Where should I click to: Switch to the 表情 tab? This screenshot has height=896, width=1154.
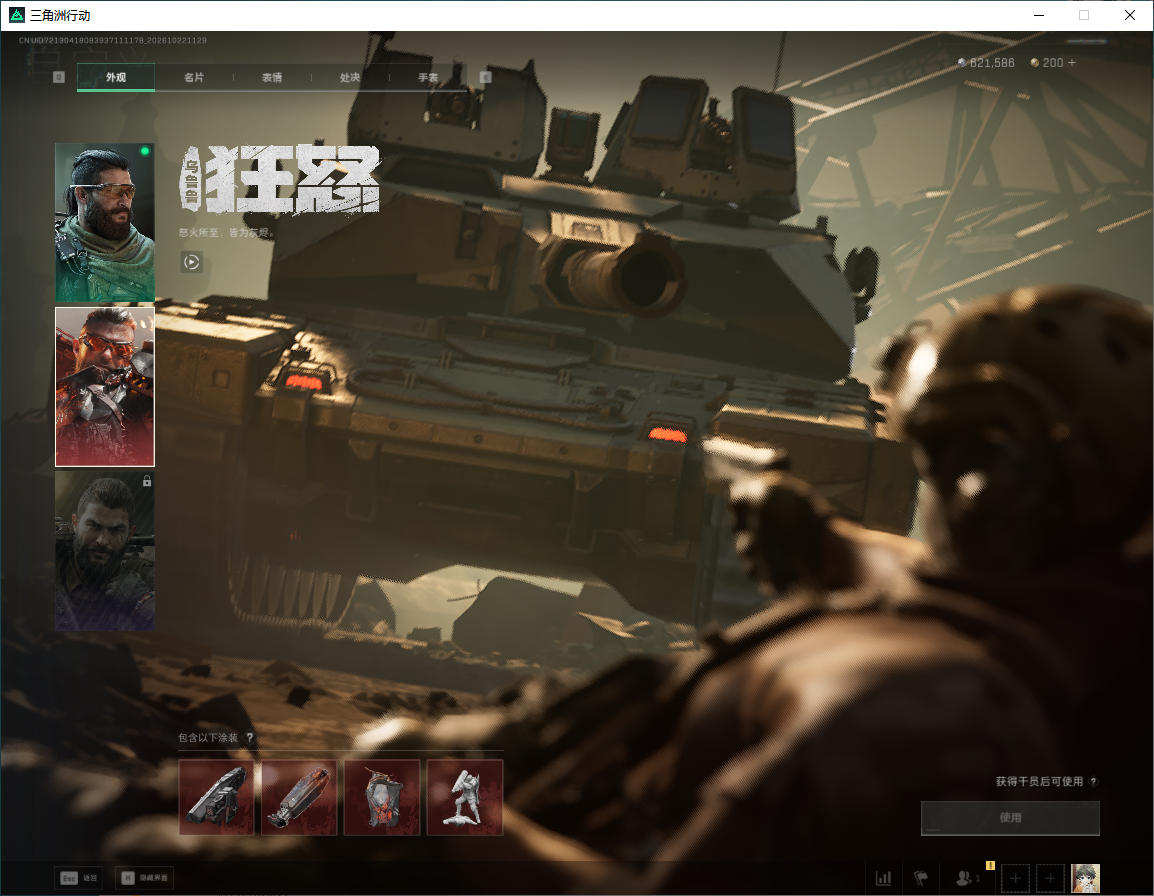pyautogui.click(x=272, y=77)
